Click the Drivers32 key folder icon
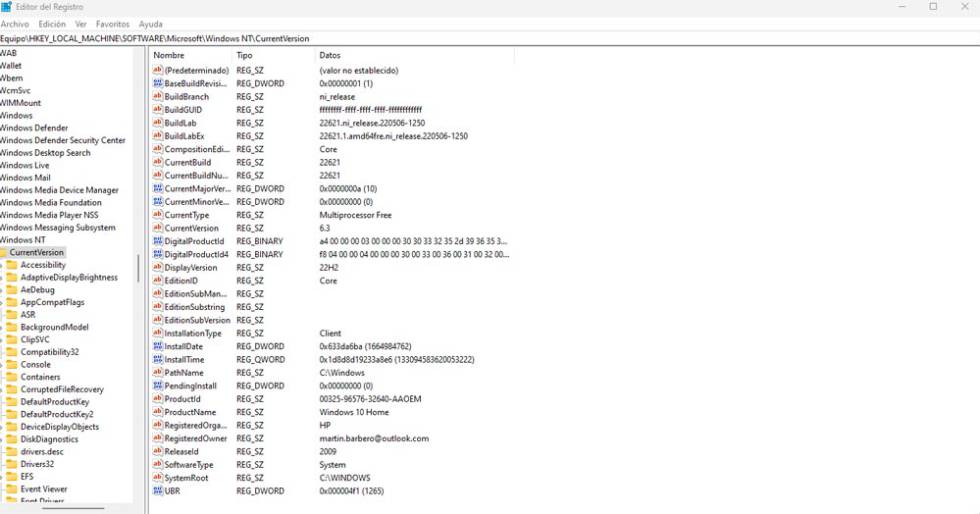The image size is (980, 514). point(11,464)
